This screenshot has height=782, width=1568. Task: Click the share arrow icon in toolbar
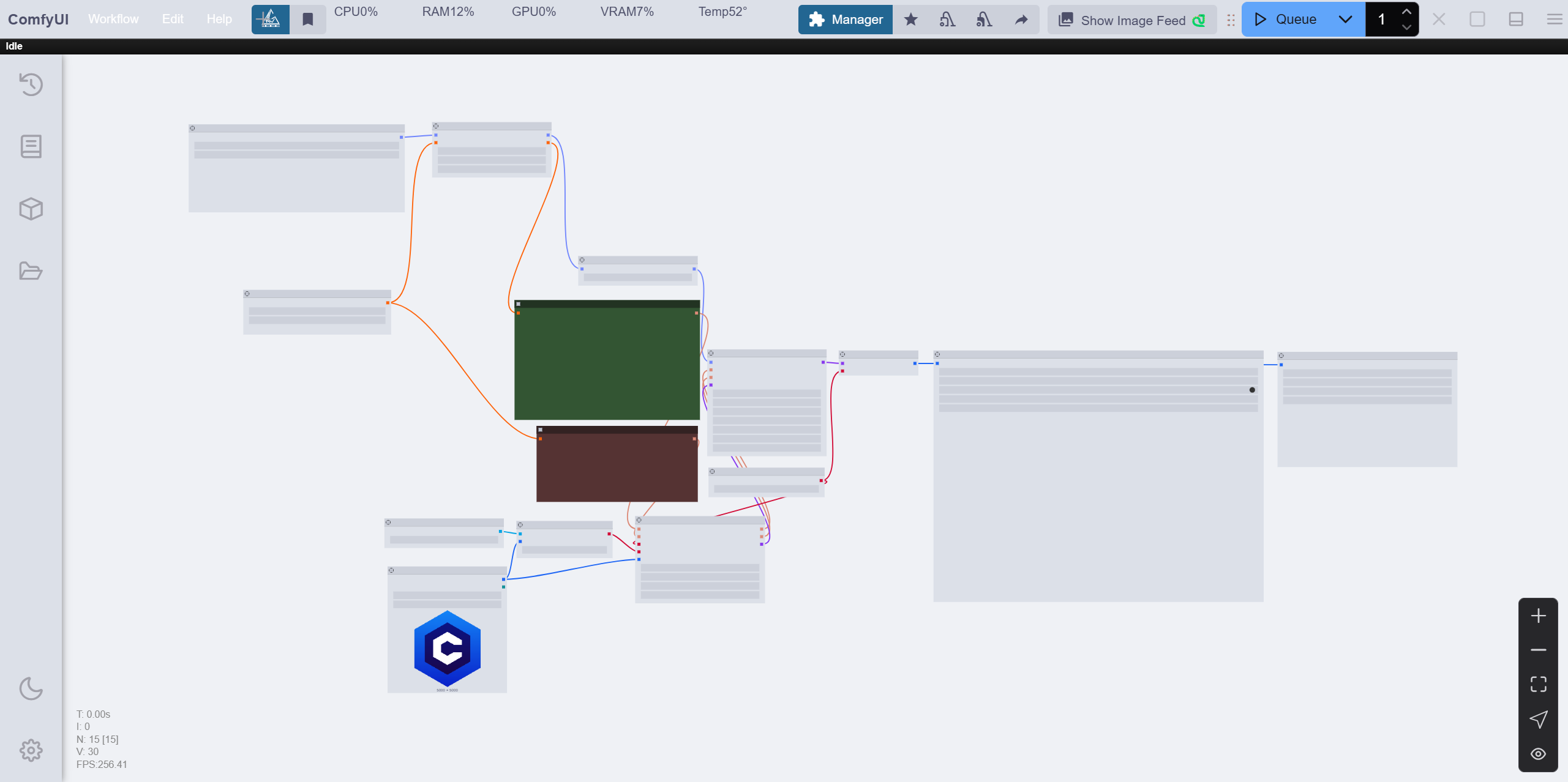[x=1021, y=20]
